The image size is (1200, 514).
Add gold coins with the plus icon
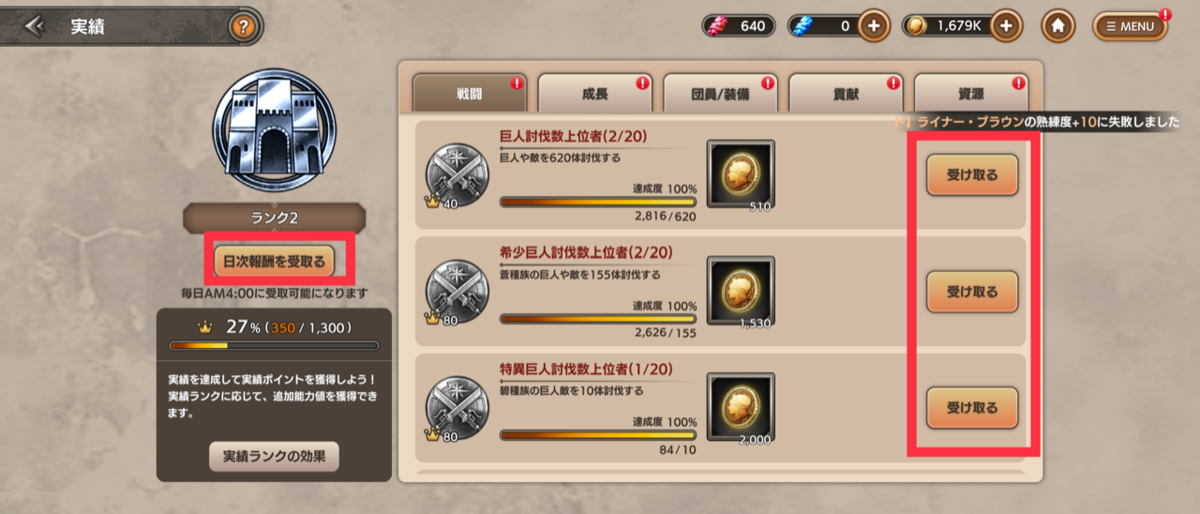pos(1007,26)
